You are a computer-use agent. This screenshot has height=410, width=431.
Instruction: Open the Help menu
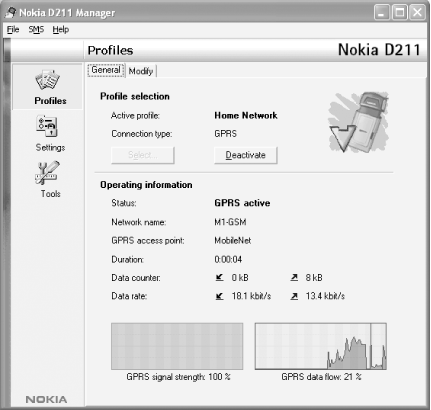[x=61, y=30]
